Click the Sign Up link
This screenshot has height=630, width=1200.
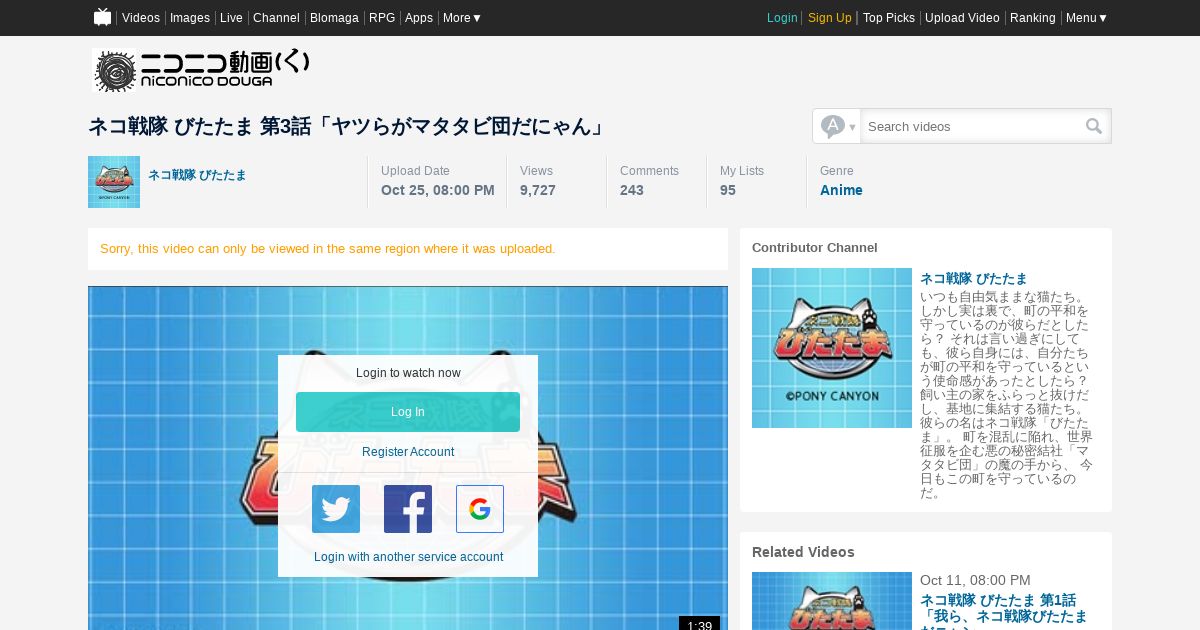(x=830, y=17)
